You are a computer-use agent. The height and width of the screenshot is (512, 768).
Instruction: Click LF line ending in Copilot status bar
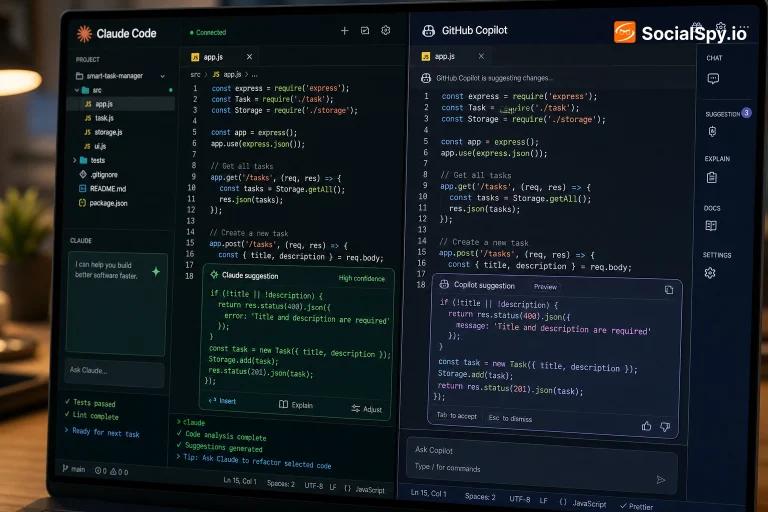(544, 500)
